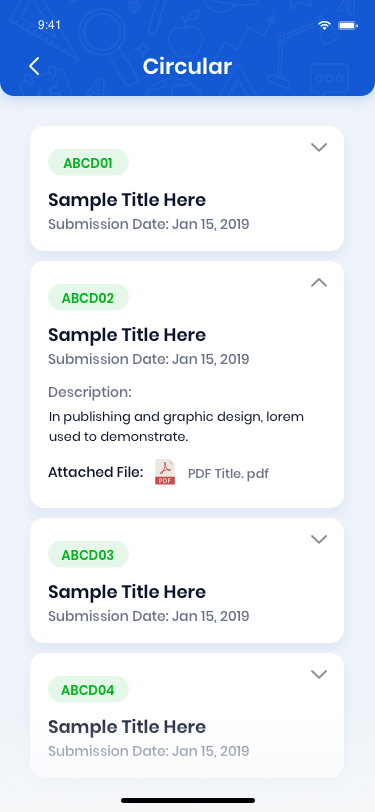This screenshot has height=812, width=375.
Task: Select the ABCD02 description text
Action: (176, 427)
